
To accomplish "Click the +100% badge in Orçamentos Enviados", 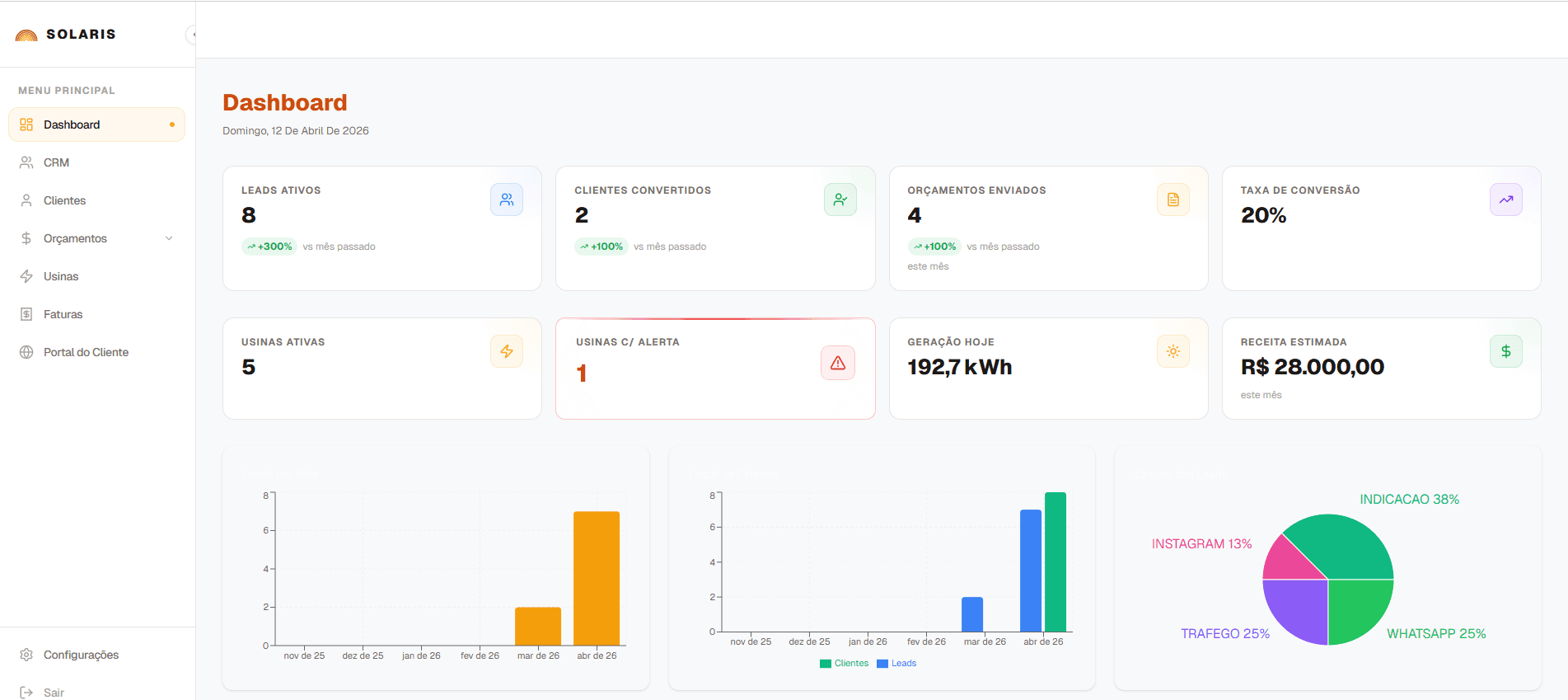I will 934,247.
